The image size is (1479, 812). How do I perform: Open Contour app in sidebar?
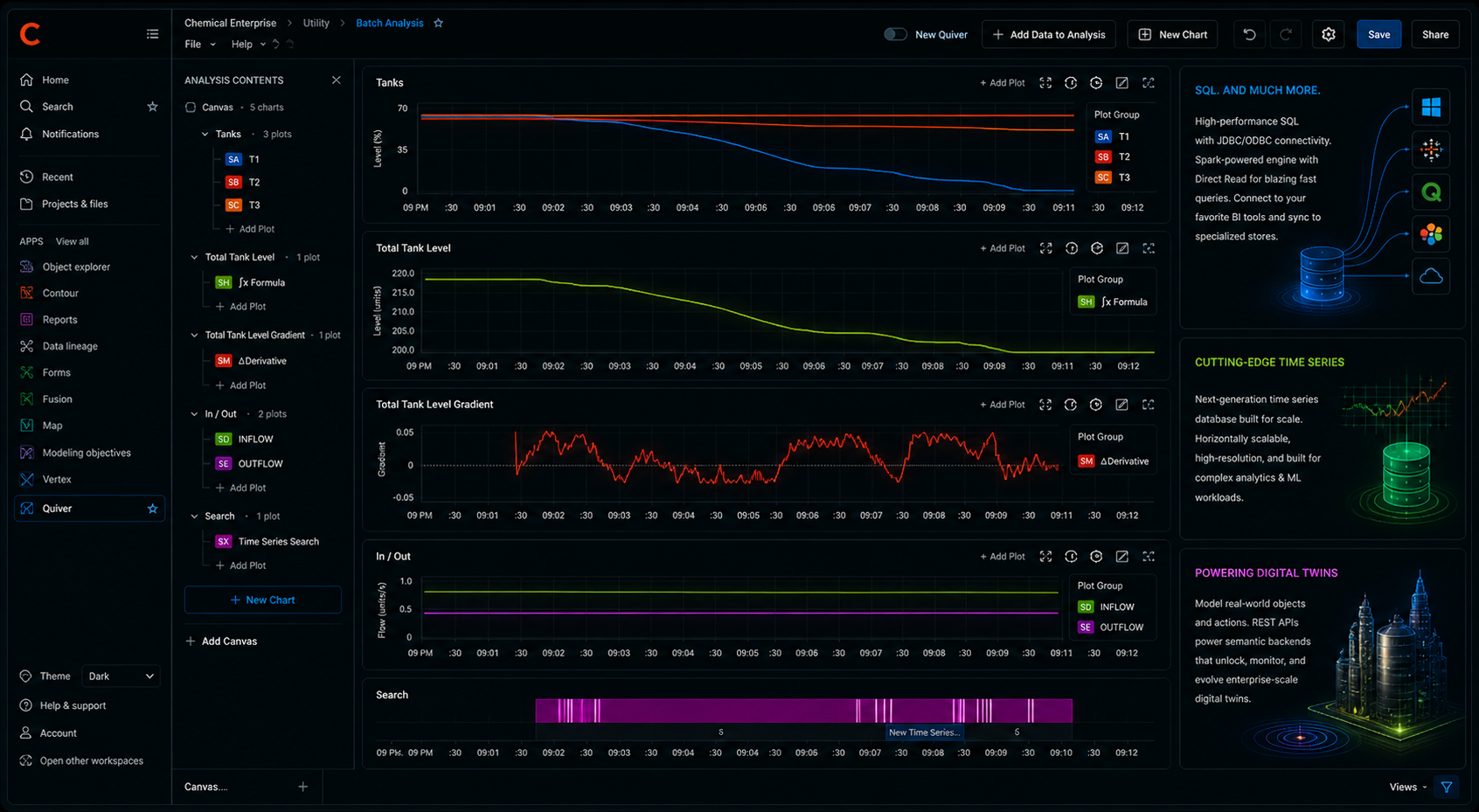click(60, 293)
